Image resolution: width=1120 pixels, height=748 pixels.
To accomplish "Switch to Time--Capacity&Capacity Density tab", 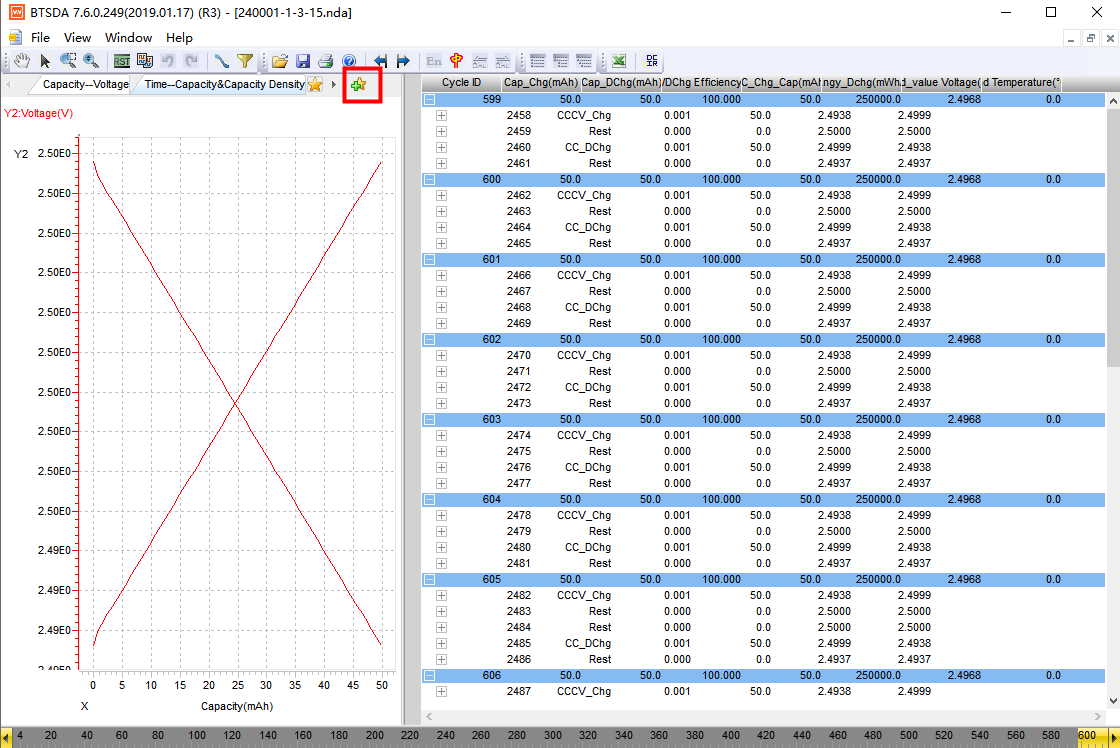I will [224, 84].
